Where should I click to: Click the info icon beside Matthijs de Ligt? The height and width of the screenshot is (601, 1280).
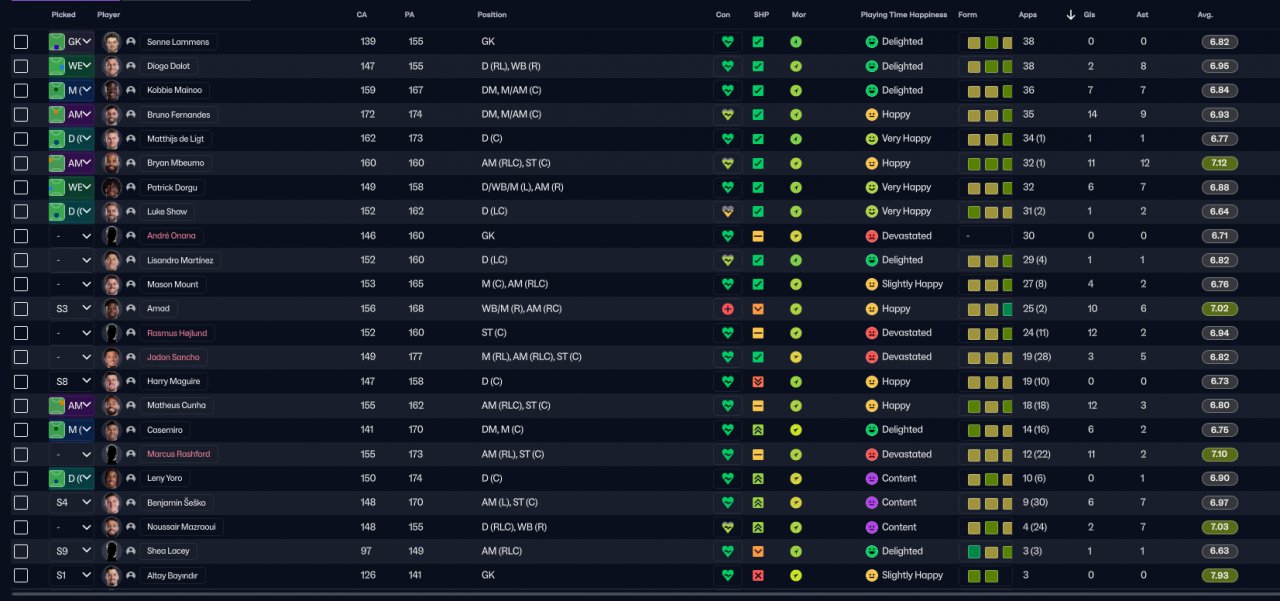(x=131, y=139)
